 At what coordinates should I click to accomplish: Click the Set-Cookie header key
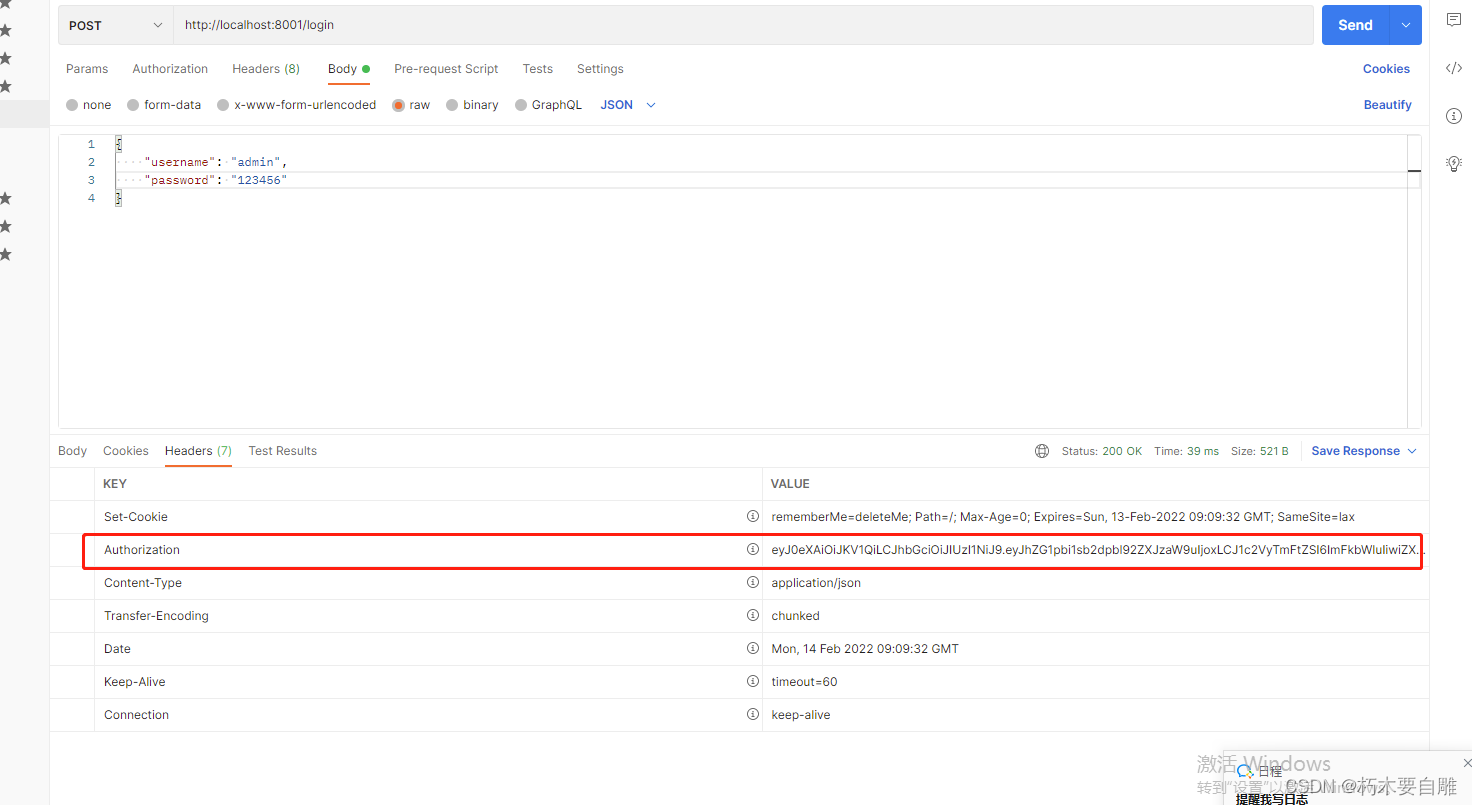coord(136,517)
